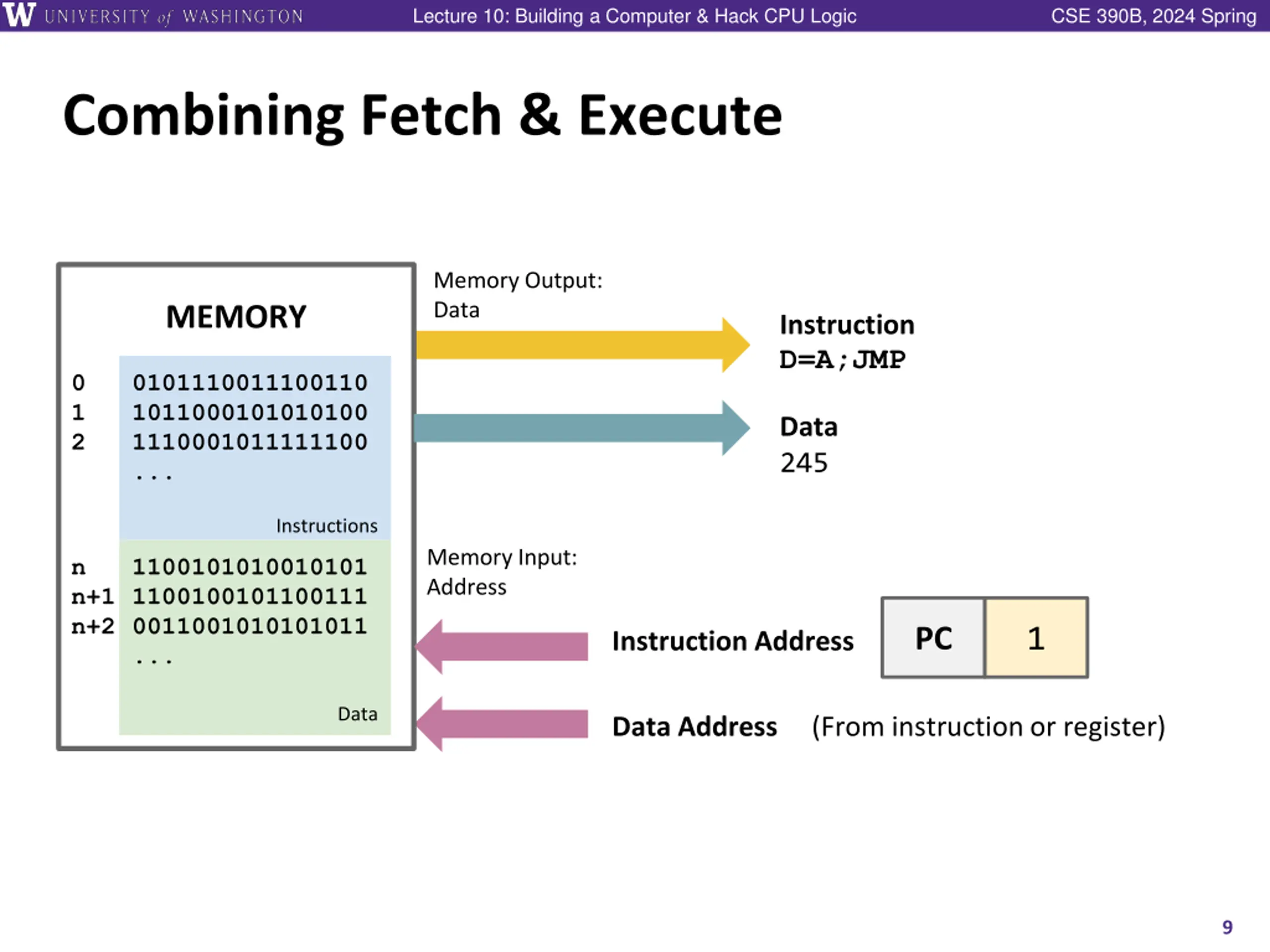Click the instruction word '1011000101010100'

point(250,412)
